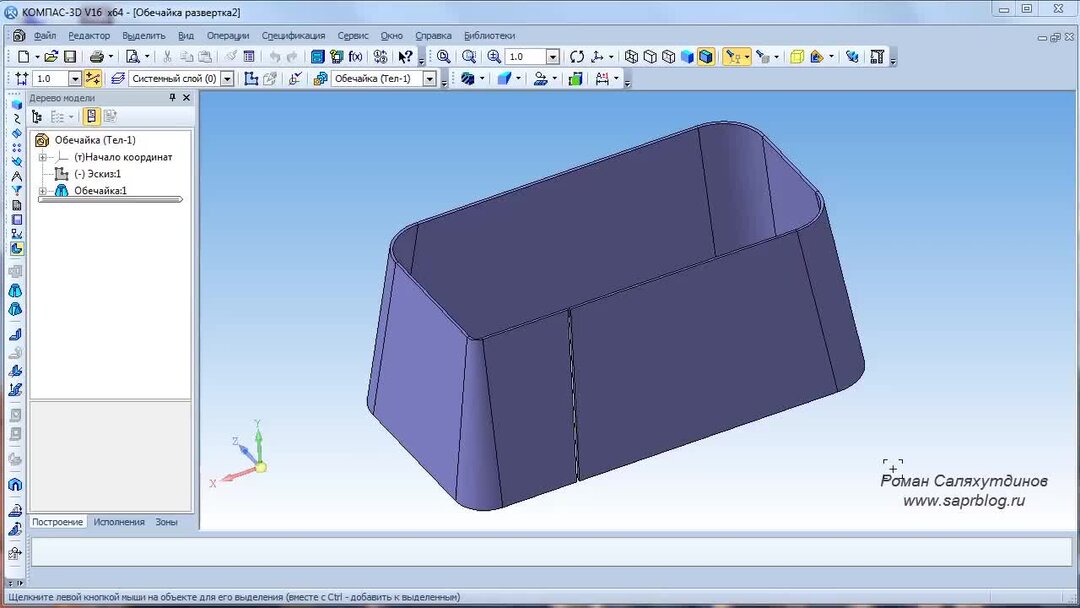Open the Справка menu
1080x608 pixels.
click(433, 36)
